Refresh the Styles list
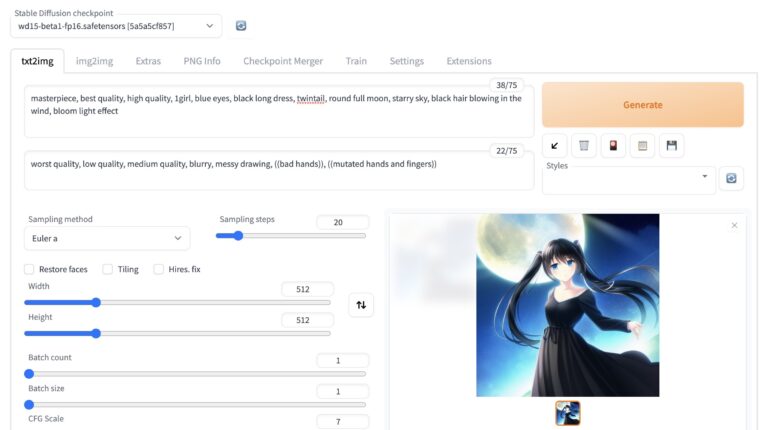This screenshot has height=430, width=768. point(731,178)
